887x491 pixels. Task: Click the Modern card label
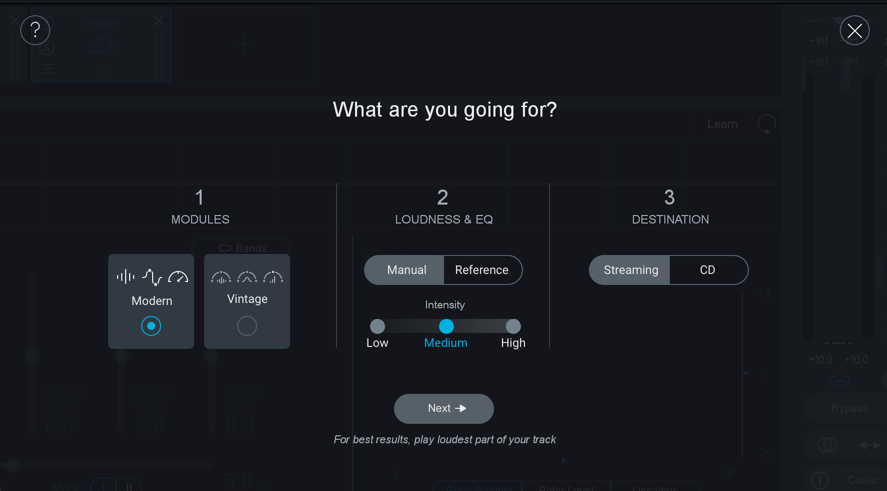click(152, 301)
